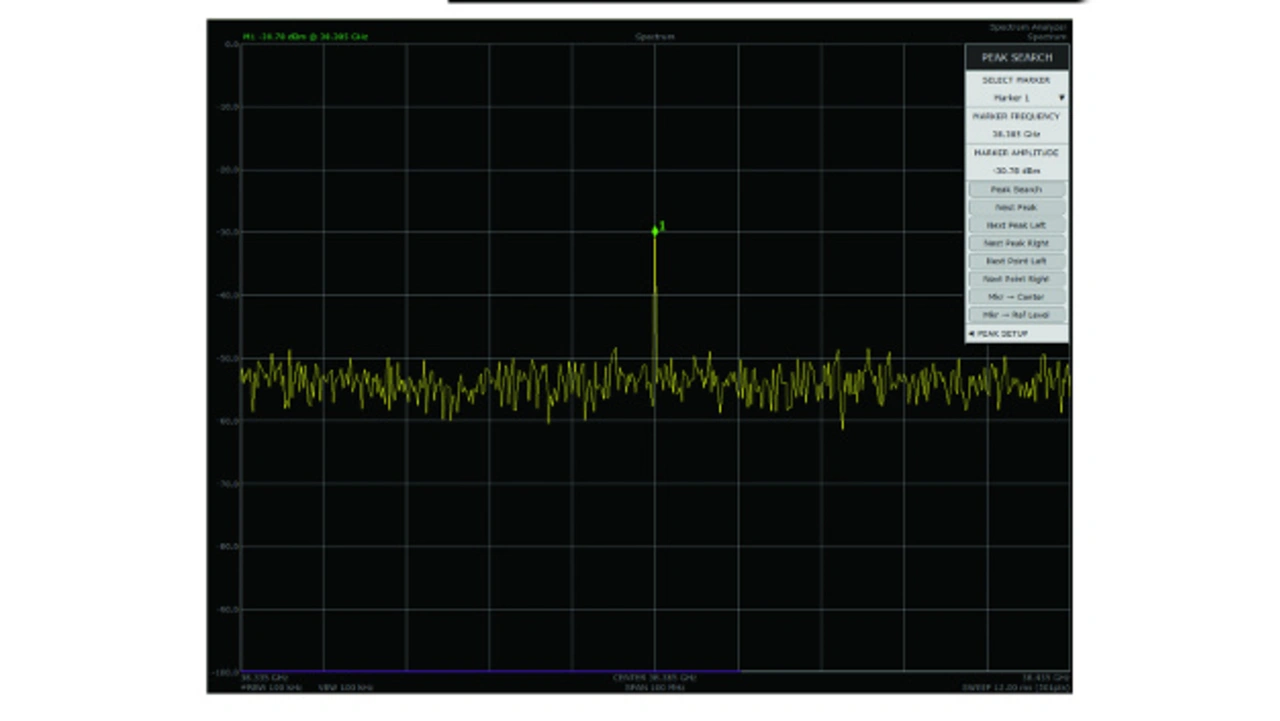Apply Mkr → Ref Level
This screenshot has width=1280, height=721.
click(1016, 315)
